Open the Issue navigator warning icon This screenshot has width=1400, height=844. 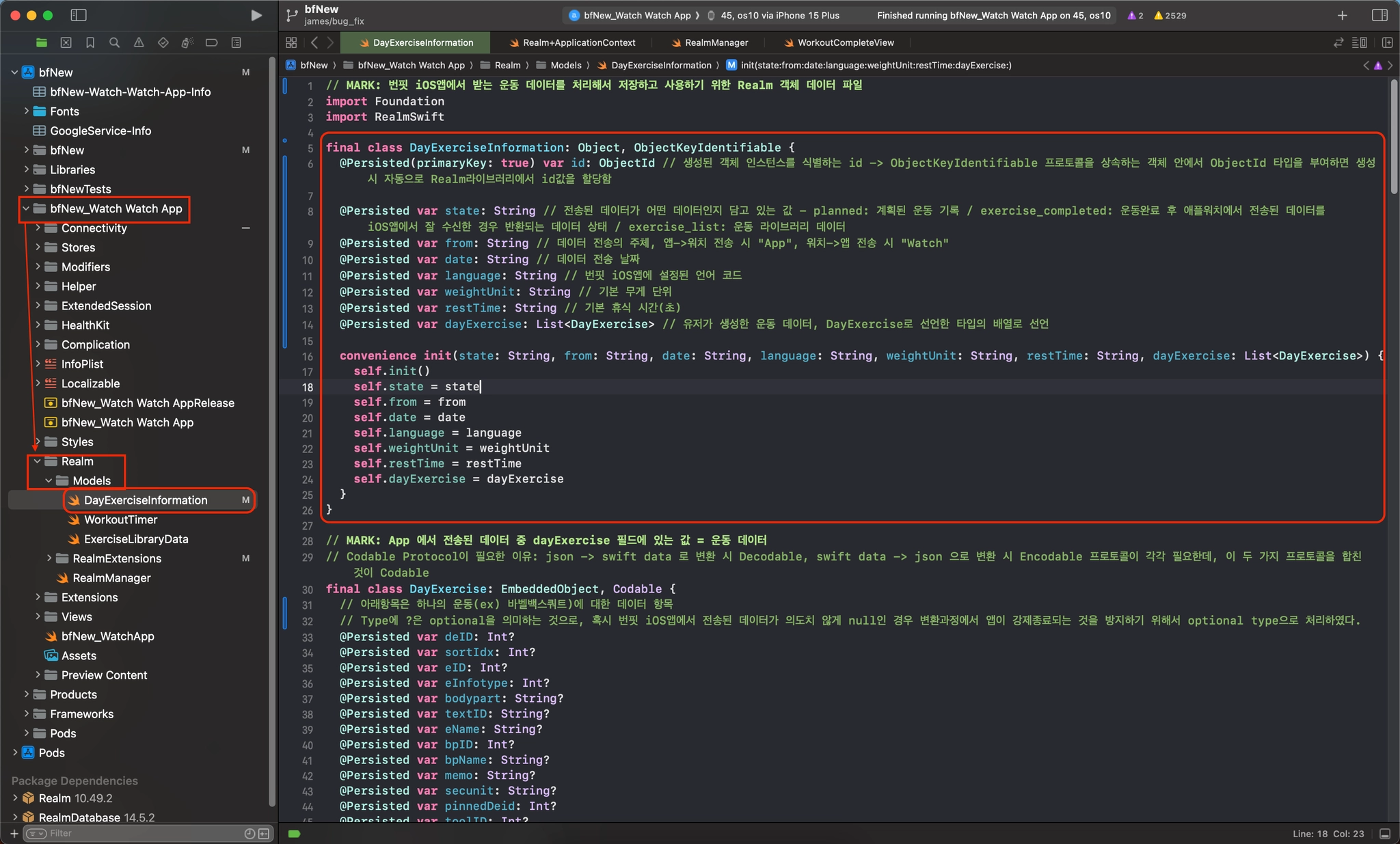[x=139, y=42]
